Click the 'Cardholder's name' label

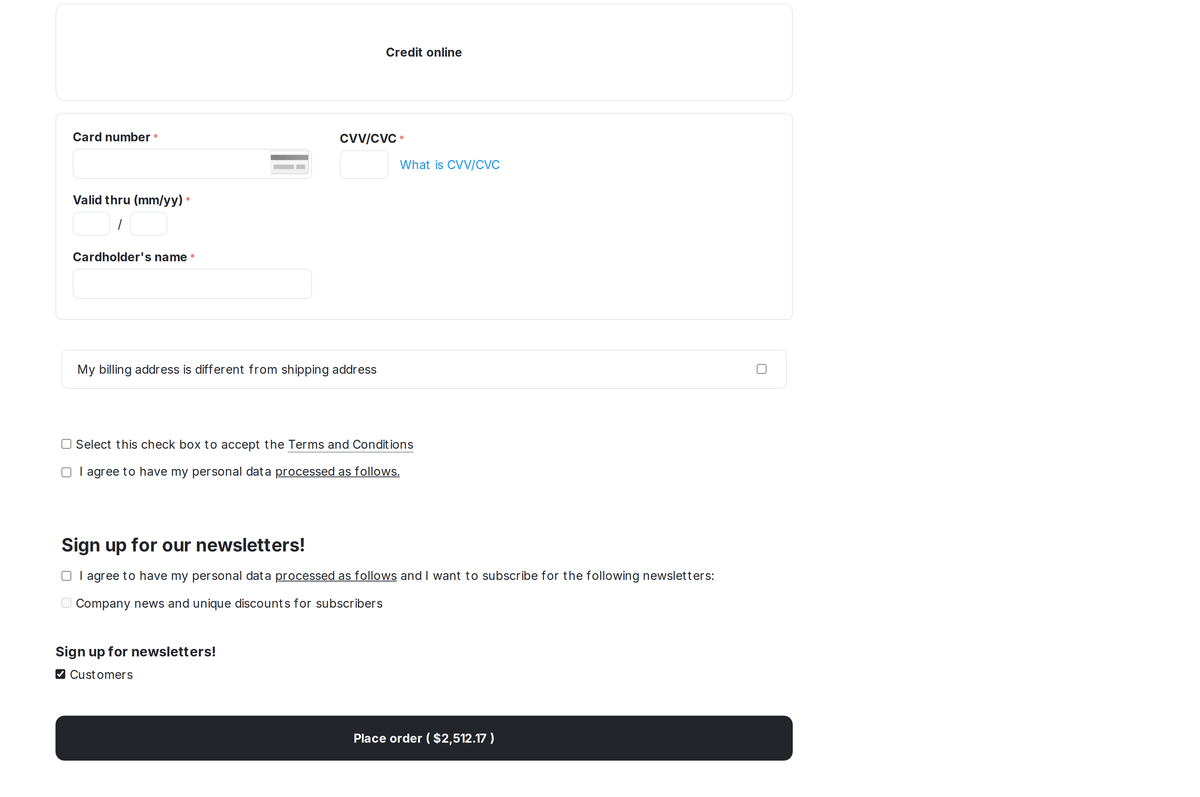pos(130,257)
